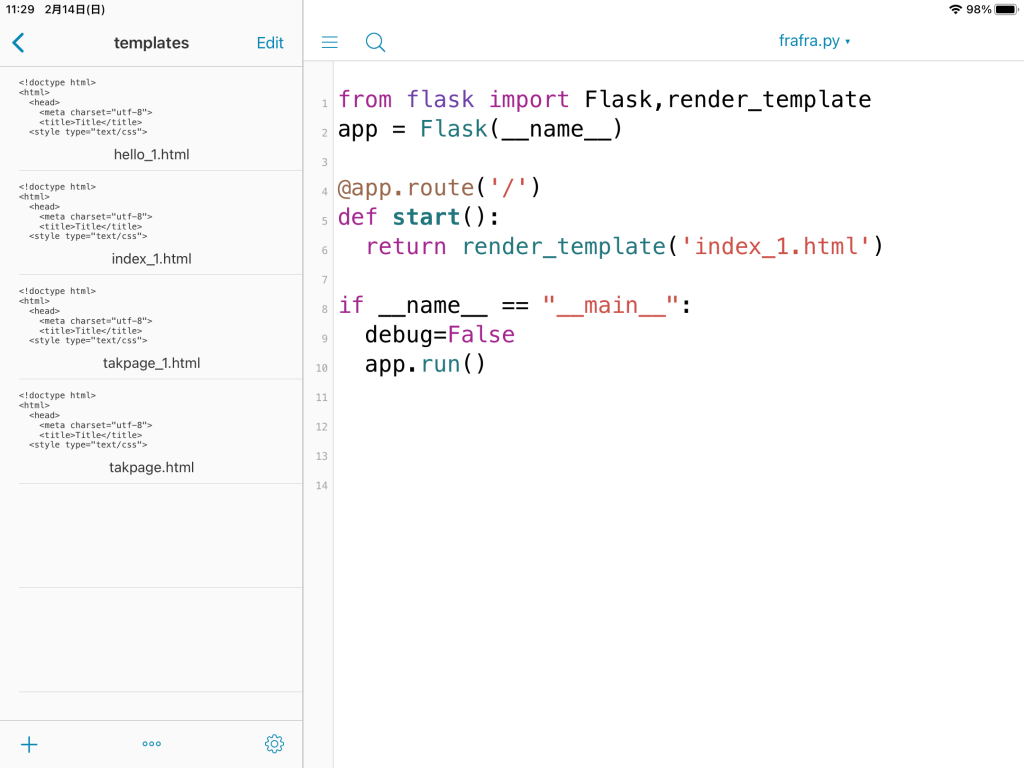Open search with the magnifying glass
The width and height of the screenshot is (1024, 768).
tap(375, 42)
